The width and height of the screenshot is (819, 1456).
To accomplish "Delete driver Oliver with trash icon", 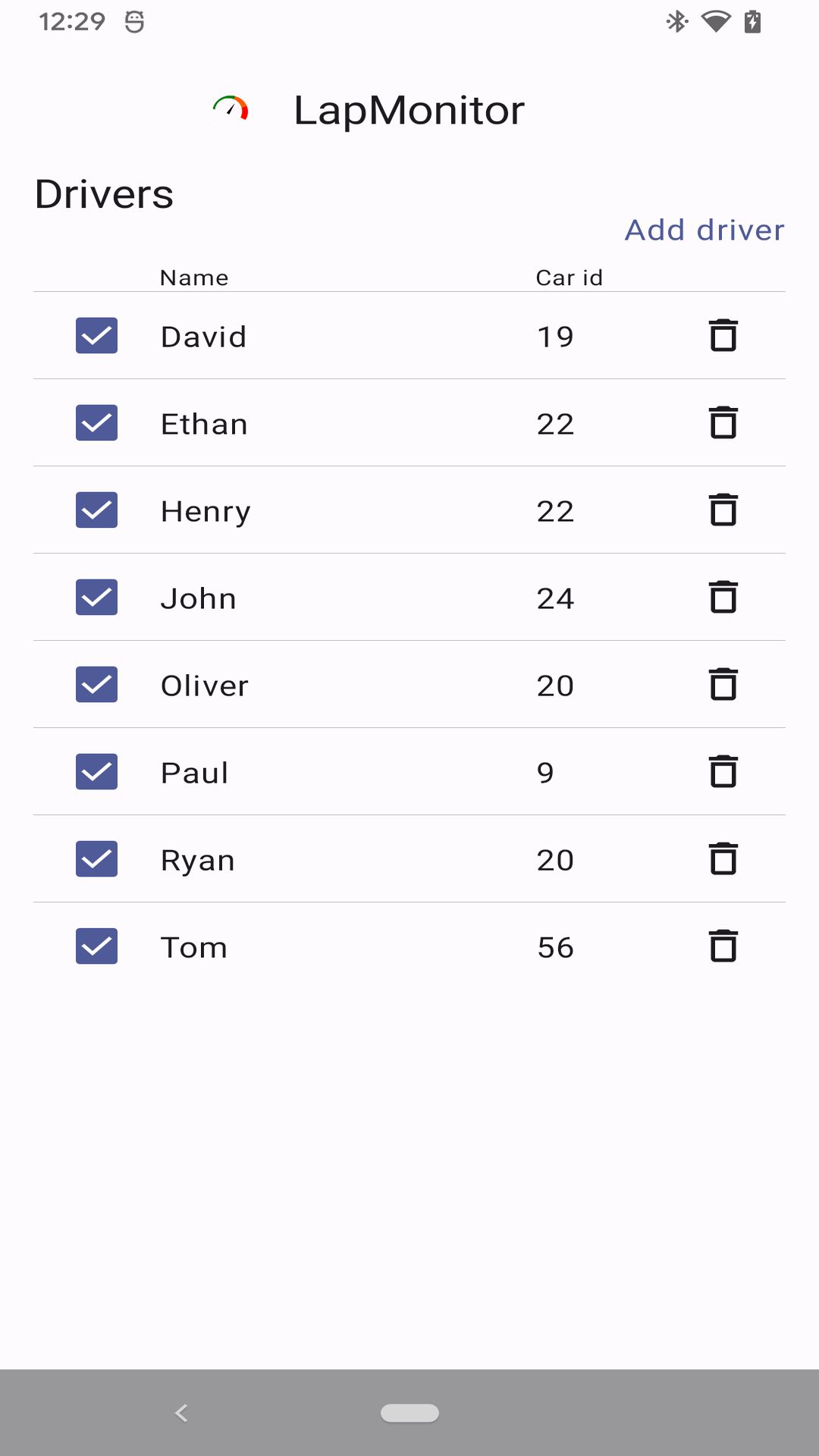I will [723, 684].
